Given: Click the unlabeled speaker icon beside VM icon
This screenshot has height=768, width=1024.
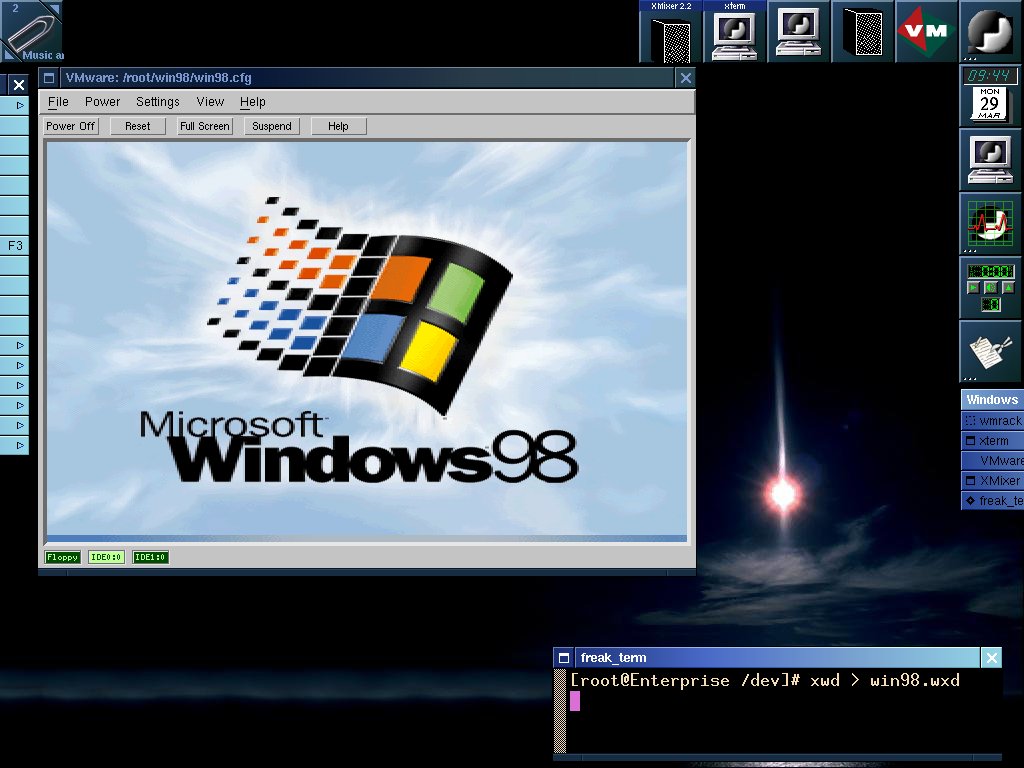Looking at the screenshot, I should (x=862, y=31).
